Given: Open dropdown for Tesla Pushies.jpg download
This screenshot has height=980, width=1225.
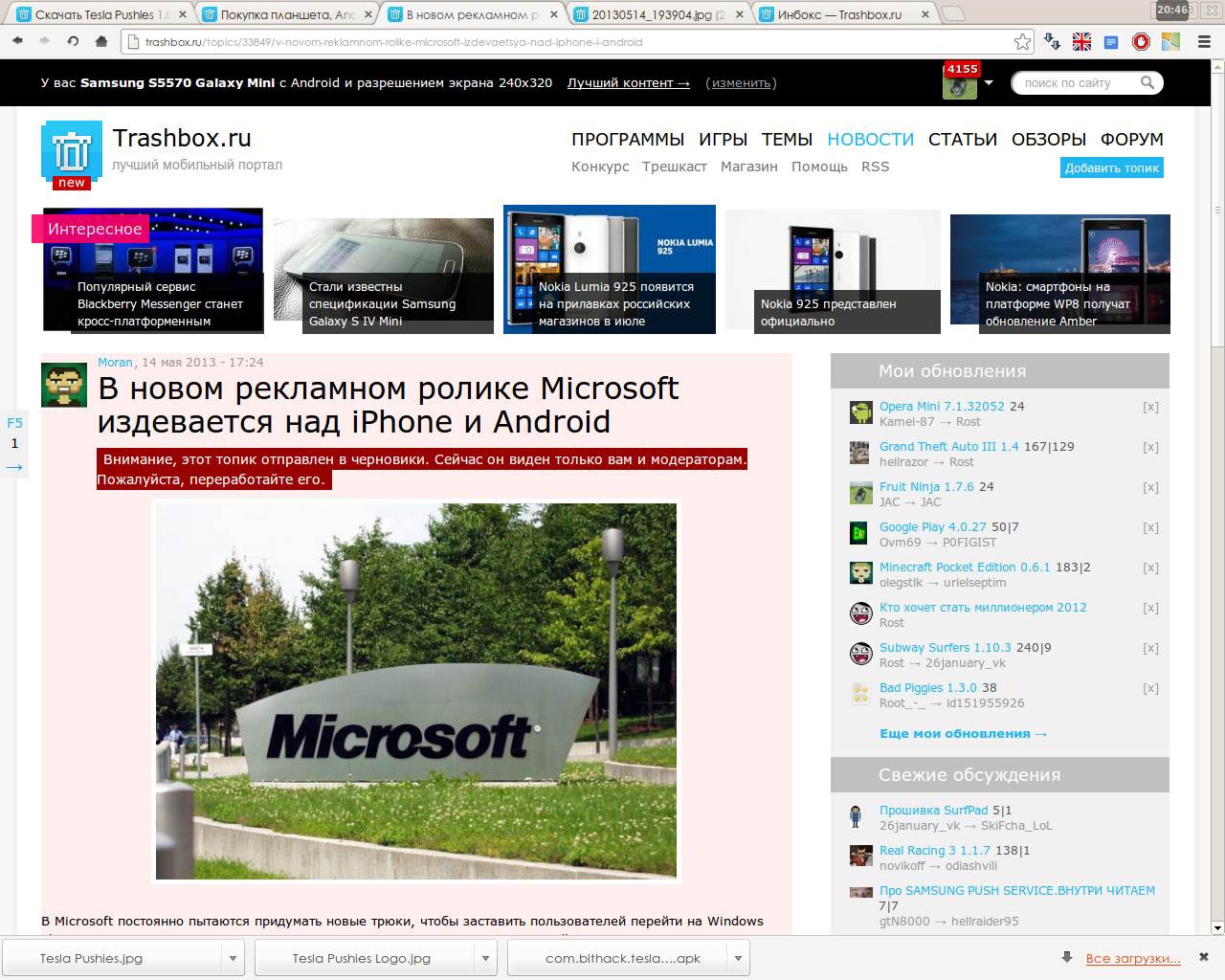Looking at the screenshot, I should pyautogui.click(x=233, y=958).
